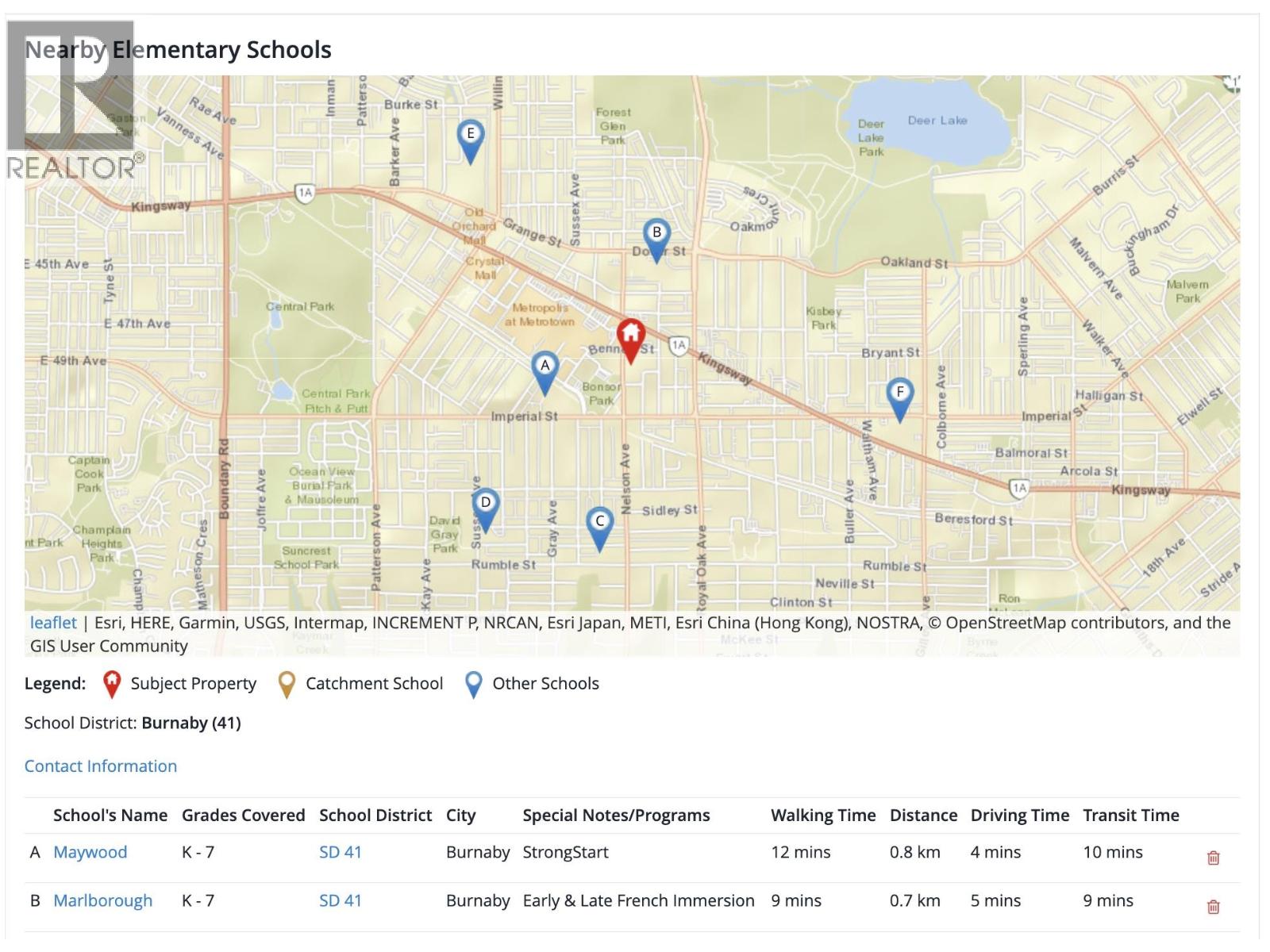
Task: Click school marker A on the map
Action: tap(545, 370)
